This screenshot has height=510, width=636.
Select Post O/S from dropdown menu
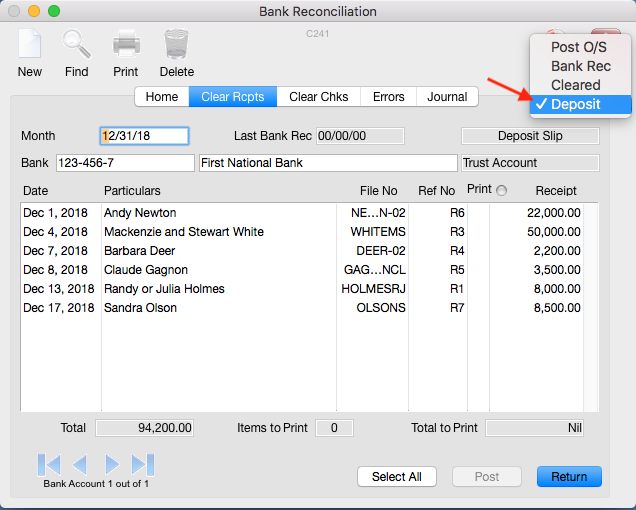(578, 47)
